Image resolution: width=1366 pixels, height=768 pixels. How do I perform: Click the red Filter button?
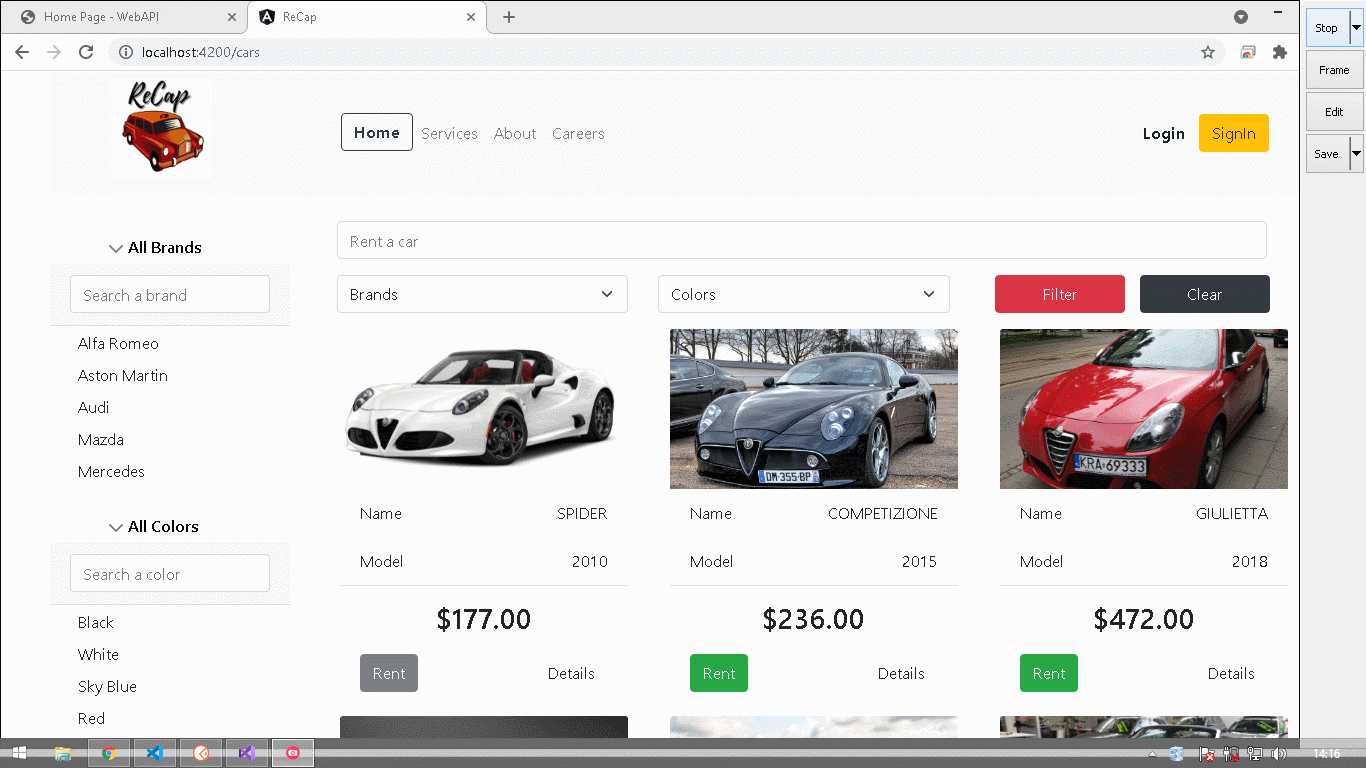click(1060, 294)
